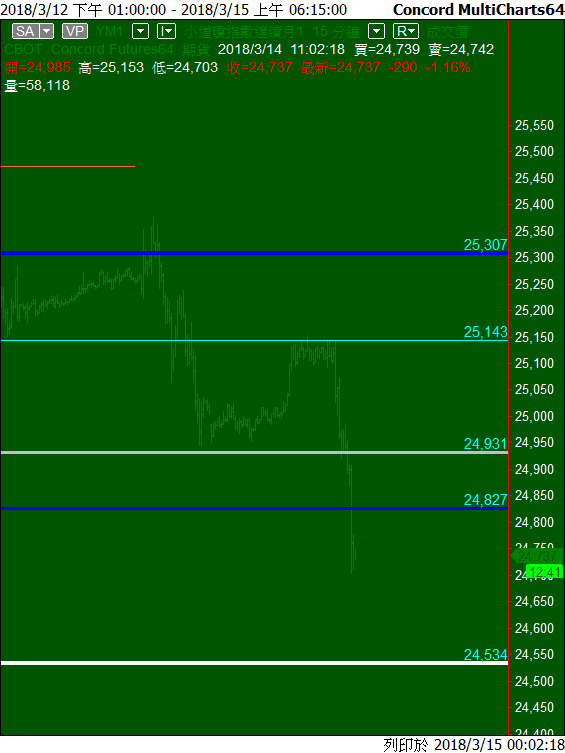
Task: Open the dropdown after 15 分鐘 interval
Action: 376,32
